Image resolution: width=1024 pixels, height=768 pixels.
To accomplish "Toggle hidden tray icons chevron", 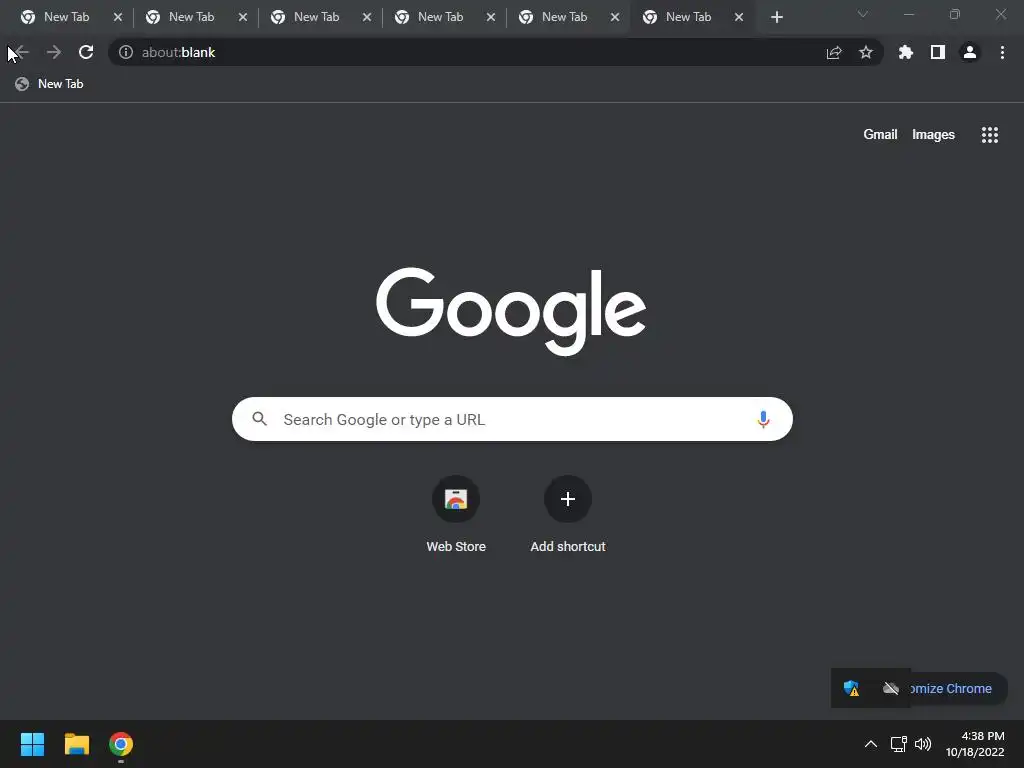I will (x=871, y=744).
